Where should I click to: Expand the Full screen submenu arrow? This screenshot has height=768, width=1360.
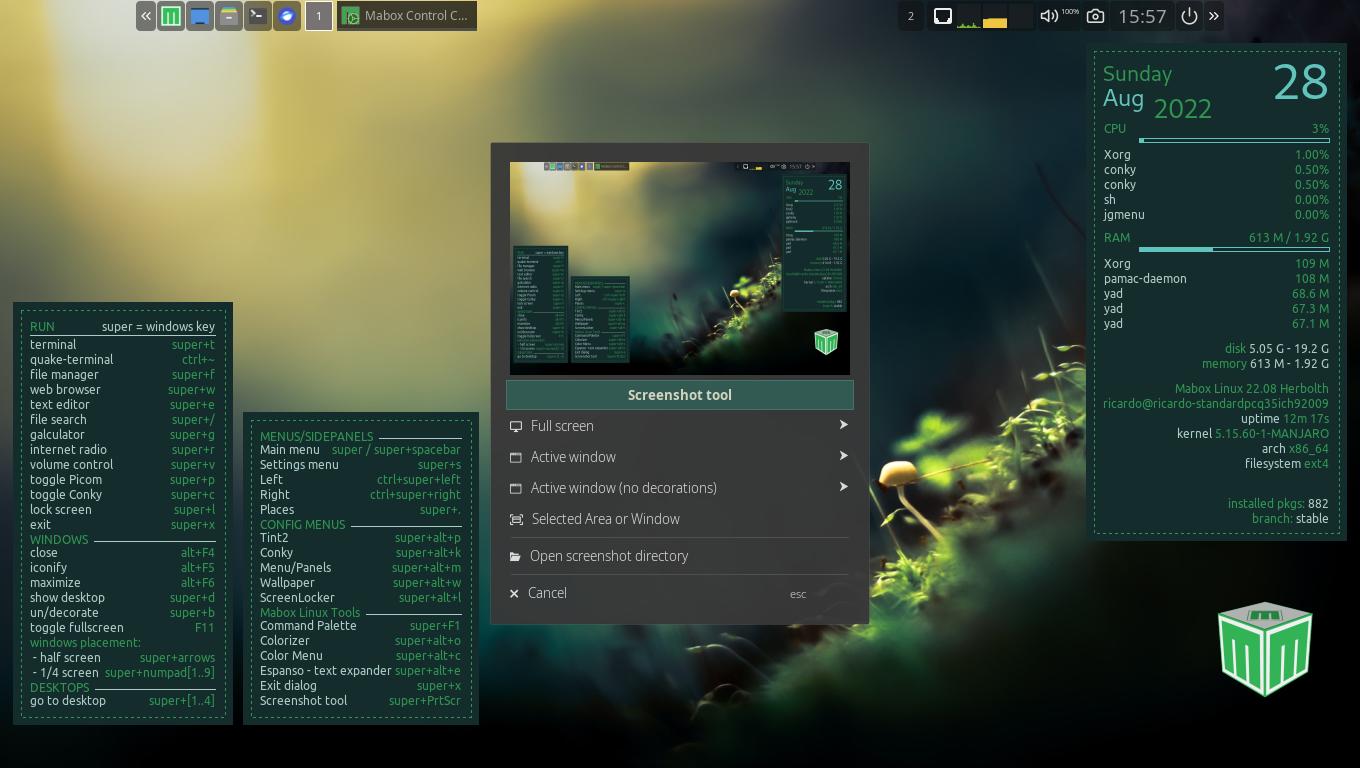(x=843, y=425)
